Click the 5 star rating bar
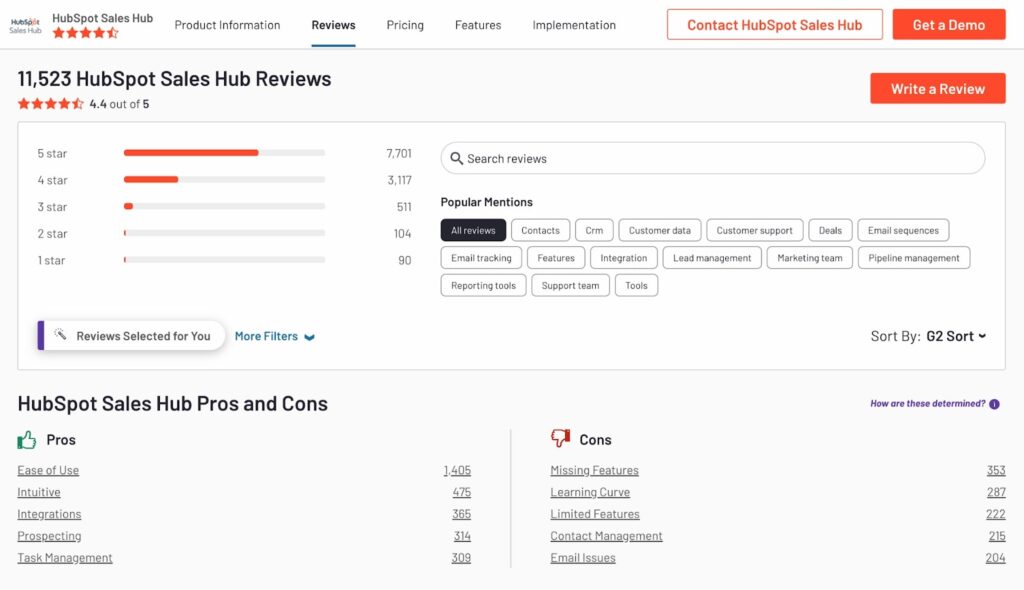The height and width of the screenshot is (590, 1024). click(x=224, y=153)
